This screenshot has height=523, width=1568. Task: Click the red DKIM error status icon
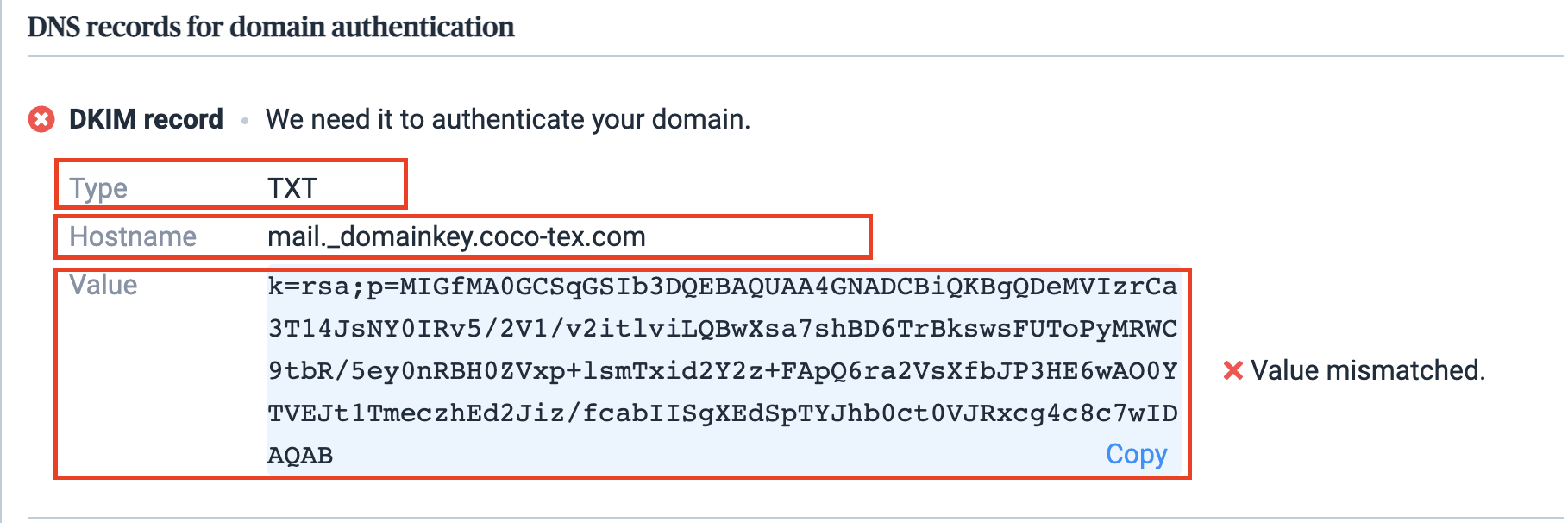(x=41, y=119)
